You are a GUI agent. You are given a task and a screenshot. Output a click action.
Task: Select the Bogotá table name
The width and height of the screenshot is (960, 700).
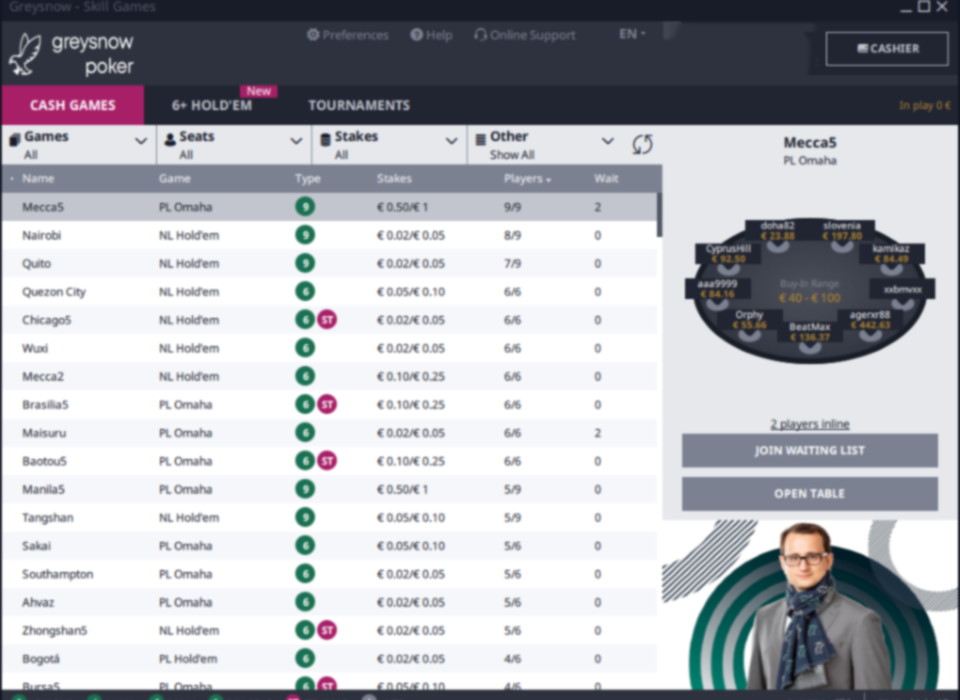pos(40,658)
